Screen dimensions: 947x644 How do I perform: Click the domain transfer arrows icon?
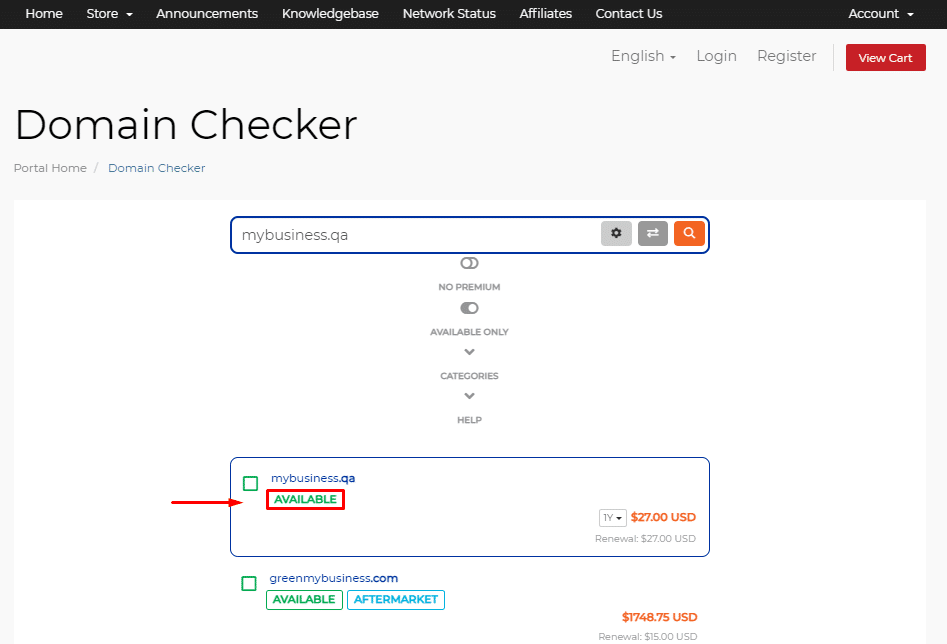coord(653,232)
